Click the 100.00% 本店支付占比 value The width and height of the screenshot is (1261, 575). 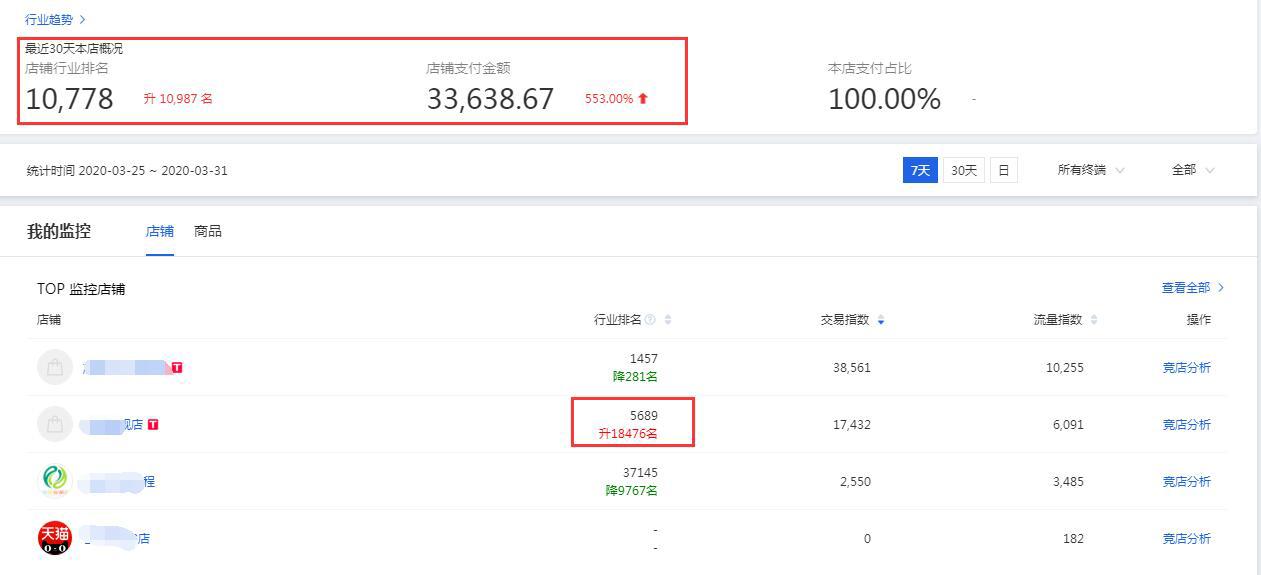tap(884, 99)
